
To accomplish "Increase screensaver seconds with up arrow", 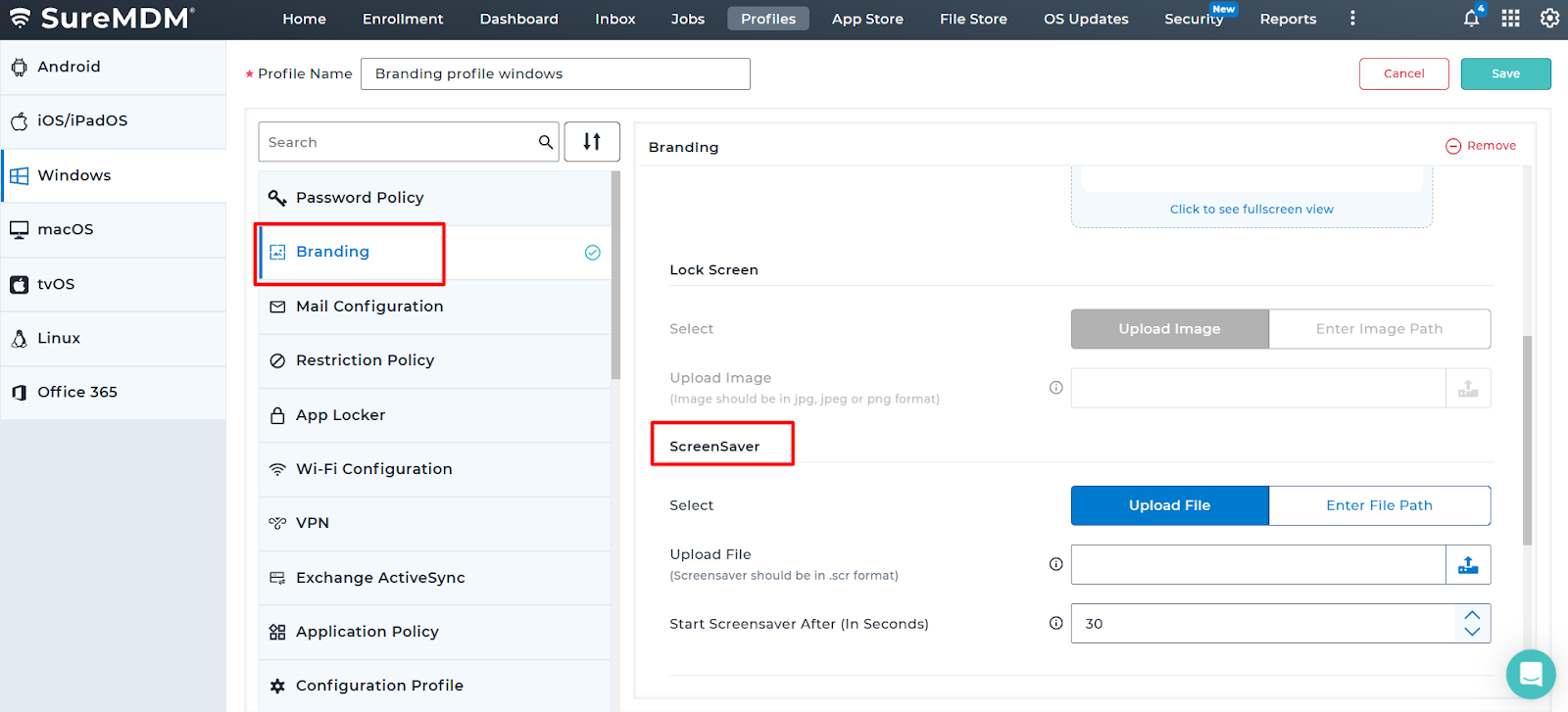I will tap(1472, 615).
